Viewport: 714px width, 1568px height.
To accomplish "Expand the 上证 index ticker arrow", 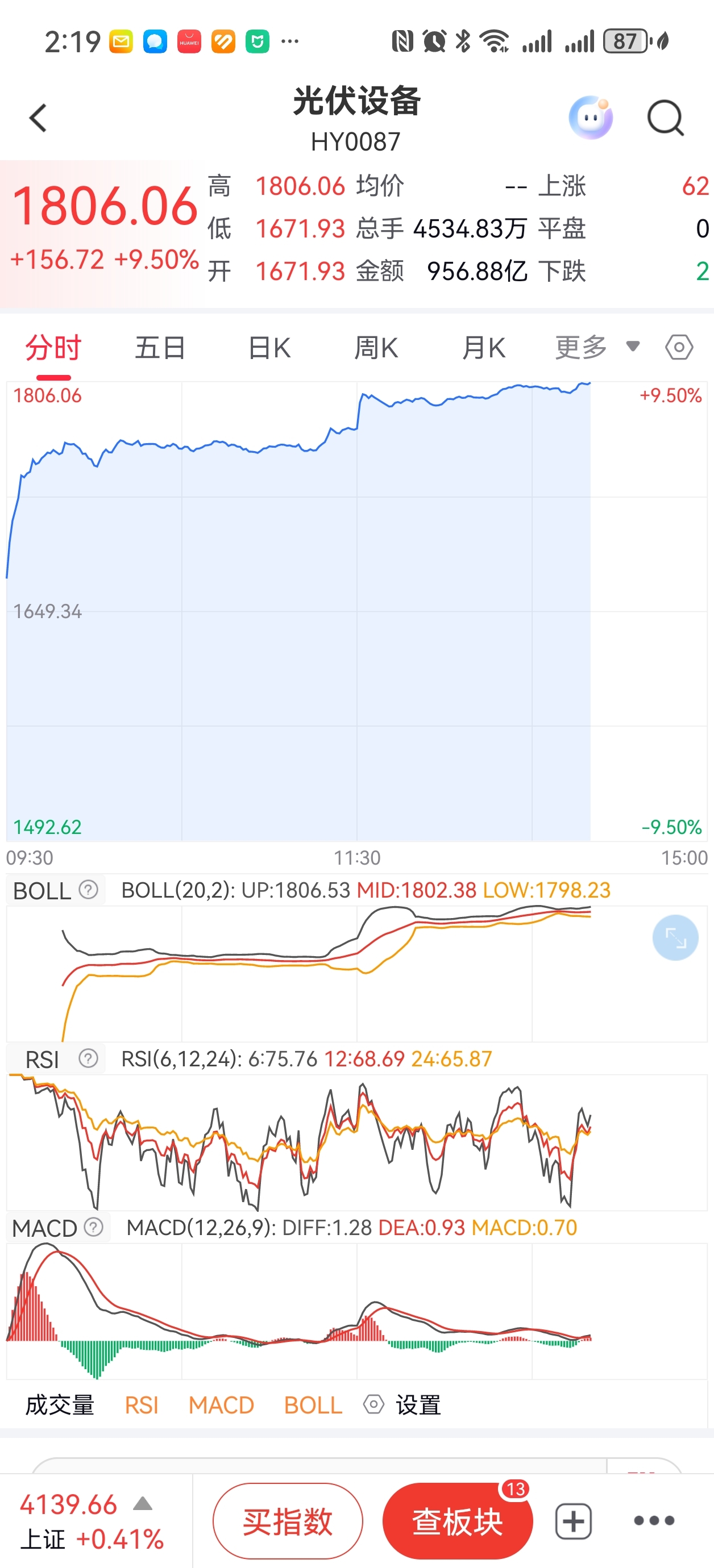I will point(143,1503).
